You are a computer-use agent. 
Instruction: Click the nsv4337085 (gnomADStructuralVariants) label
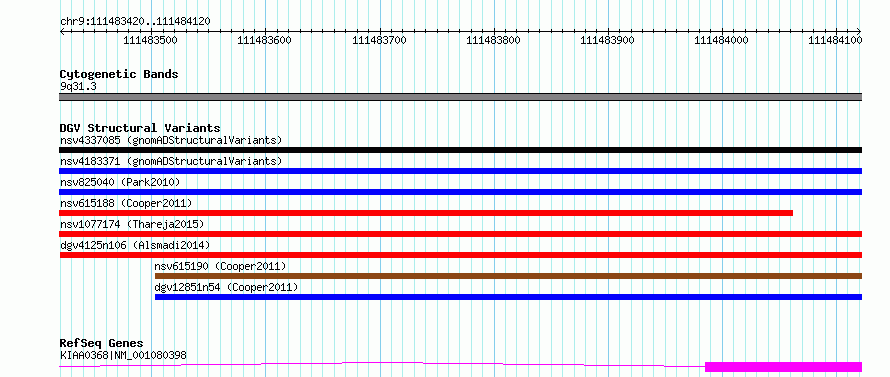click(170, 140)
